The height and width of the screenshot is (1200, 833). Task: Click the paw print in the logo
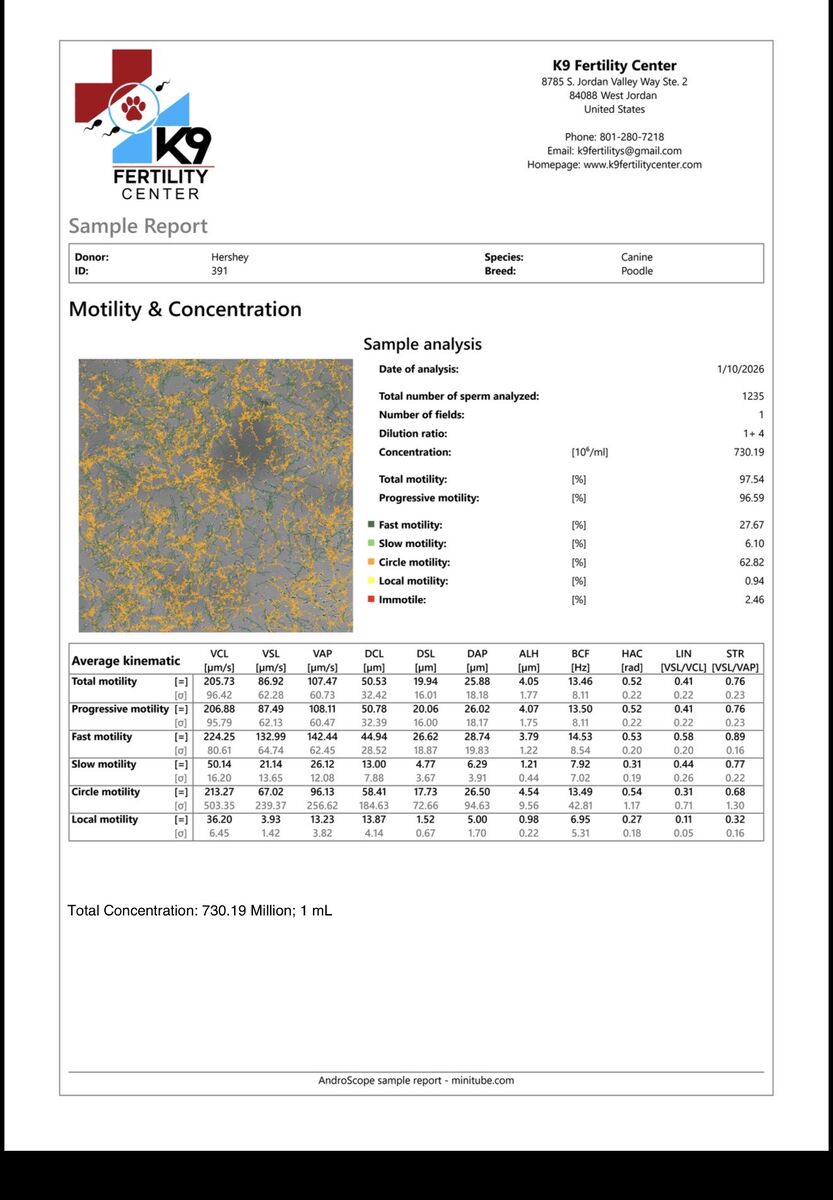tap(132, 106)
